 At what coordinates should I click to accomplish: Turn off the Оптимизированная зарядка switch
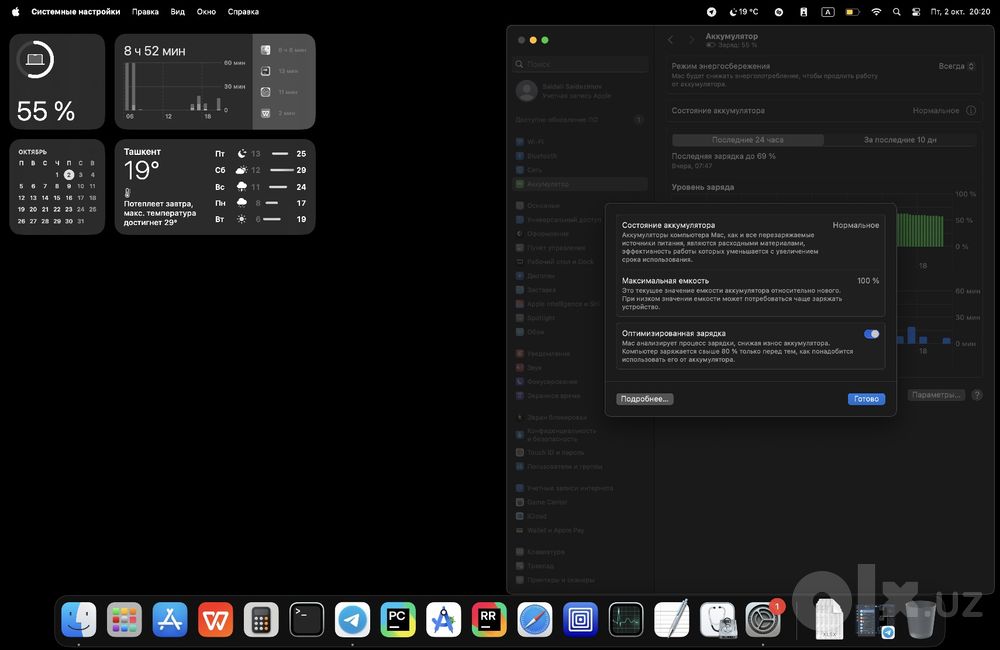point(871,334)
